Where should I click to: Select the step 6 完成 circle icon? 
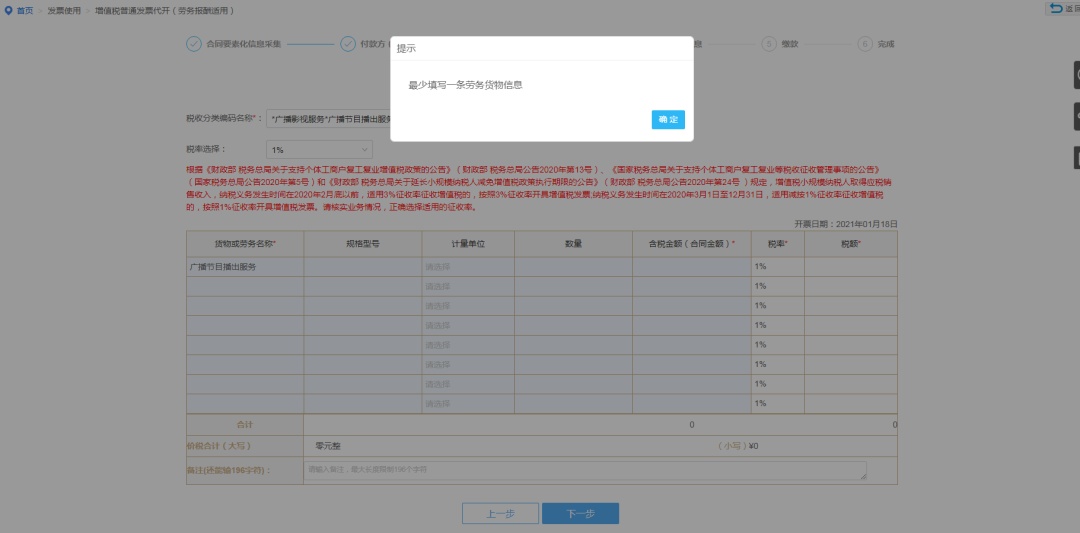(864, 44)
